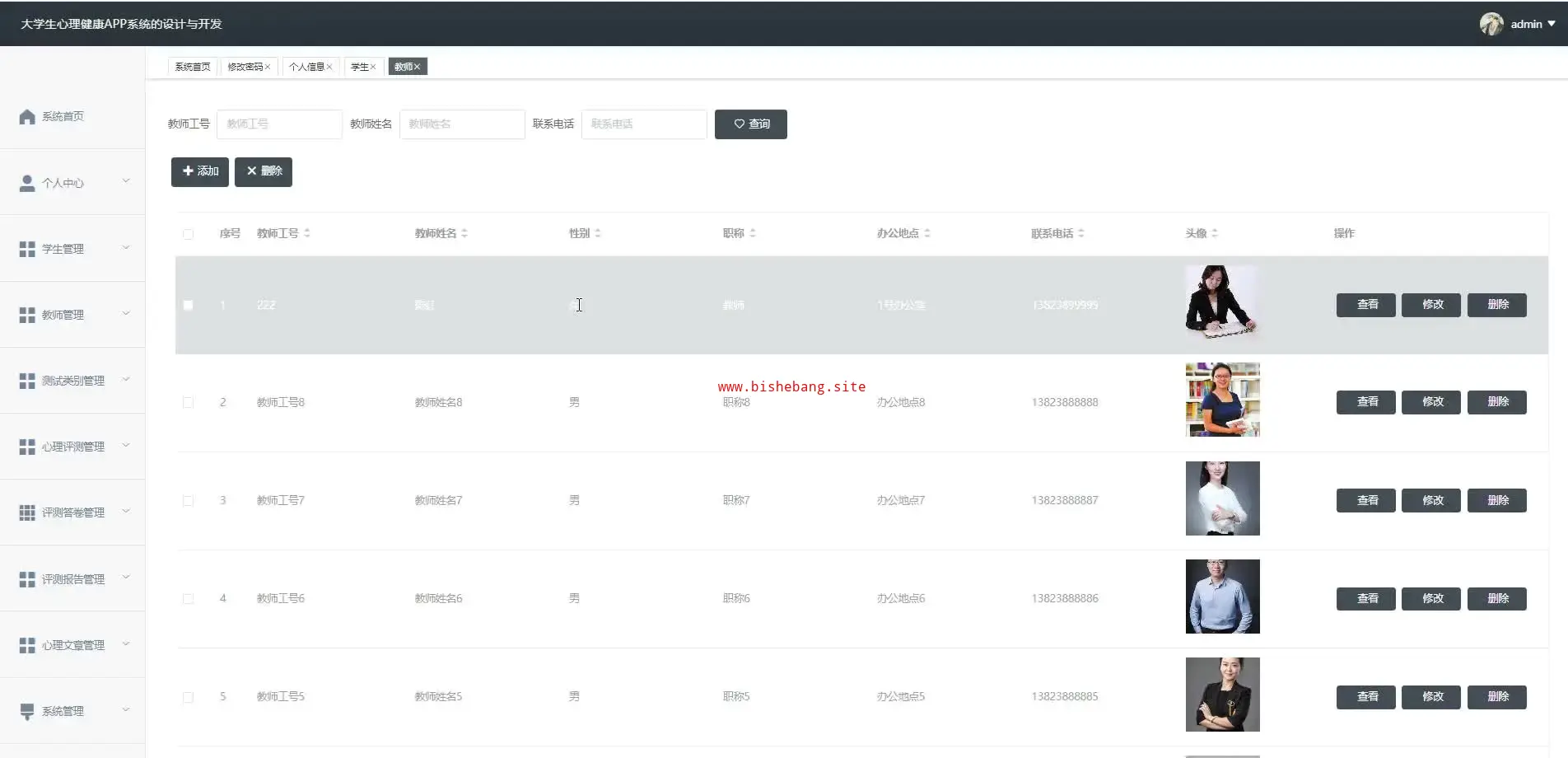This screenshot has height=758, width=1568.
Task: Expand 心理文章管理 with its chevron
Action: tap(126, 643)
